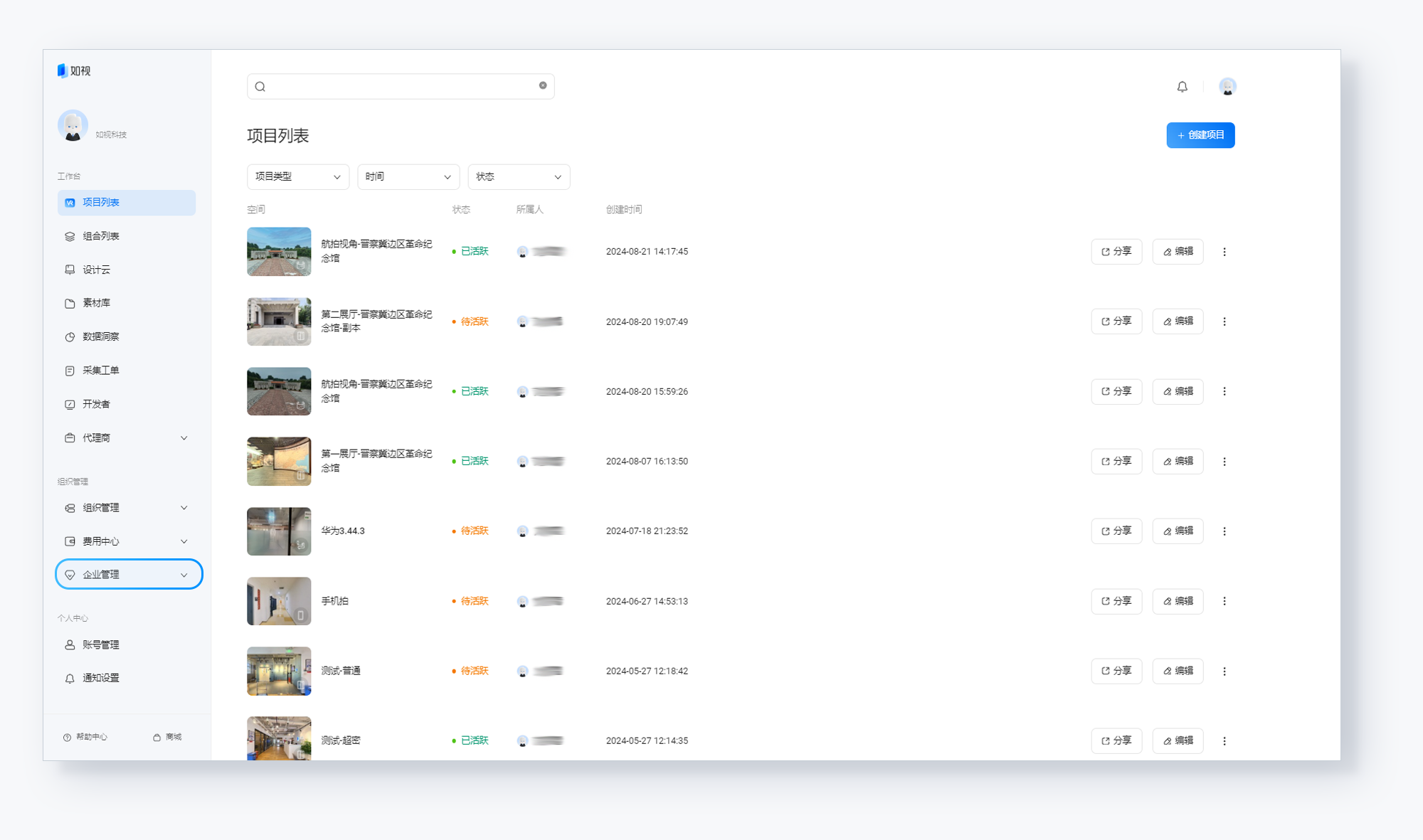Share the 2024-08-21 14:17:45 project
1423x840 pixels.
[x=1116, y=252]
